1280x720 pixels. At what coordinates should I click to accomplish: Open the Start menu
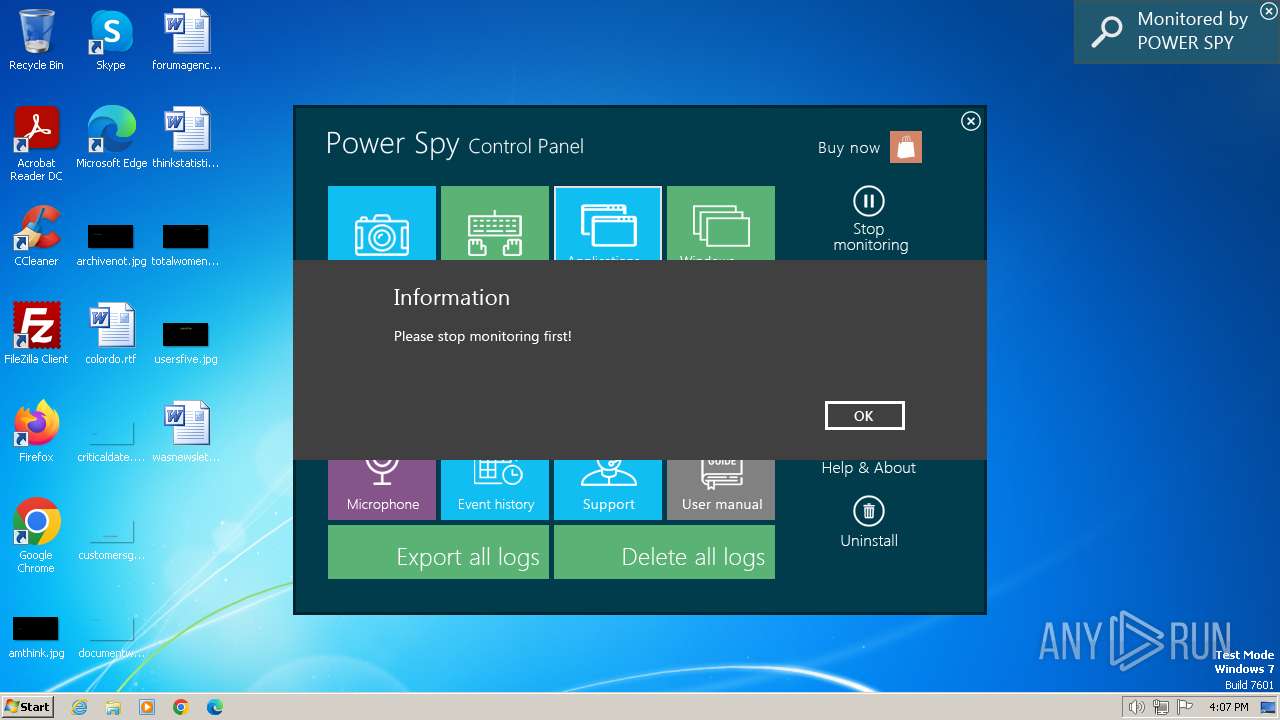tap(28, 706)
